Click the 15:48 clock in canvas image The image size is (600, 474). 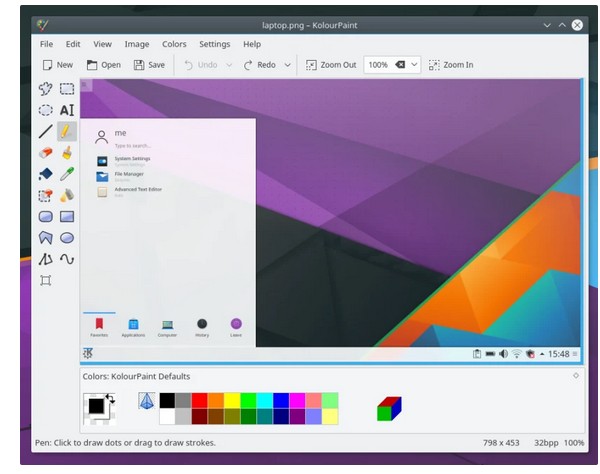click(559, 354)
